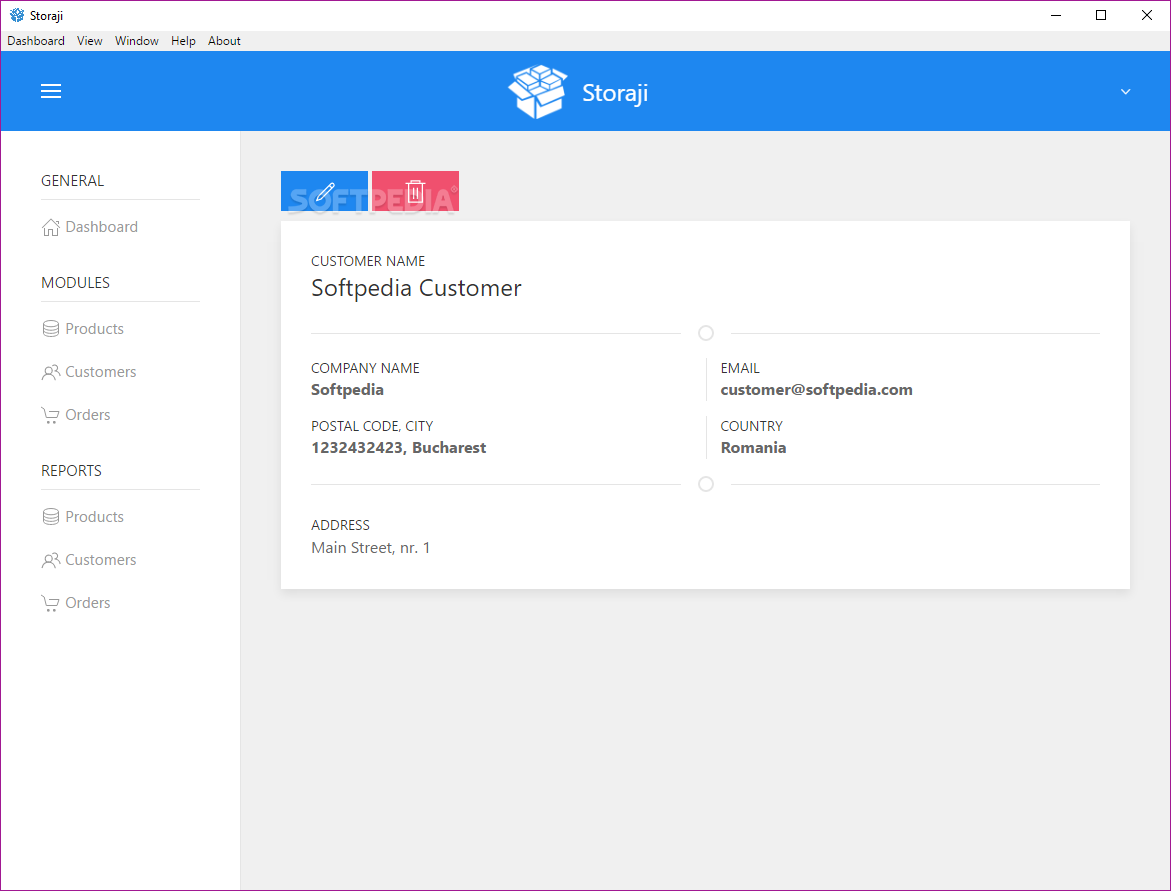Click Orders cart icon under Modules
This screenshot has width=1171, height=891.
[50, 415]
